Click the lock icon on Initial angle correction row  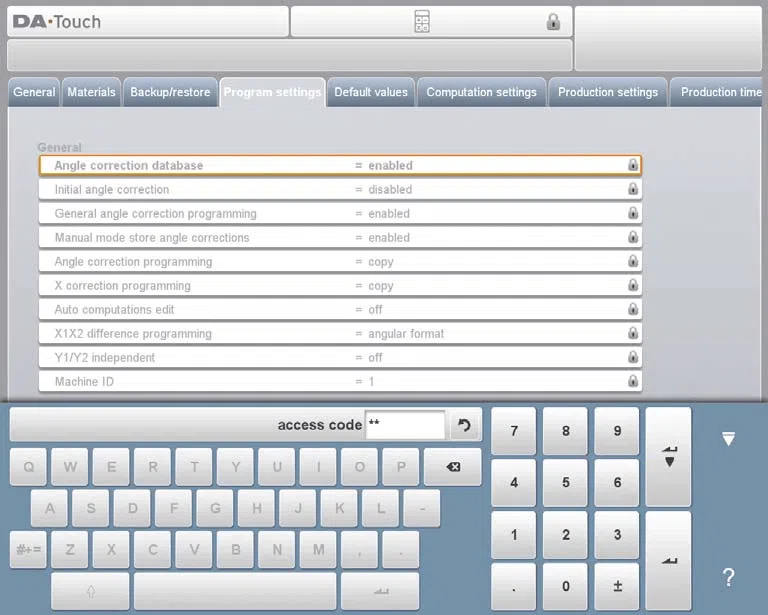[633, 189]
